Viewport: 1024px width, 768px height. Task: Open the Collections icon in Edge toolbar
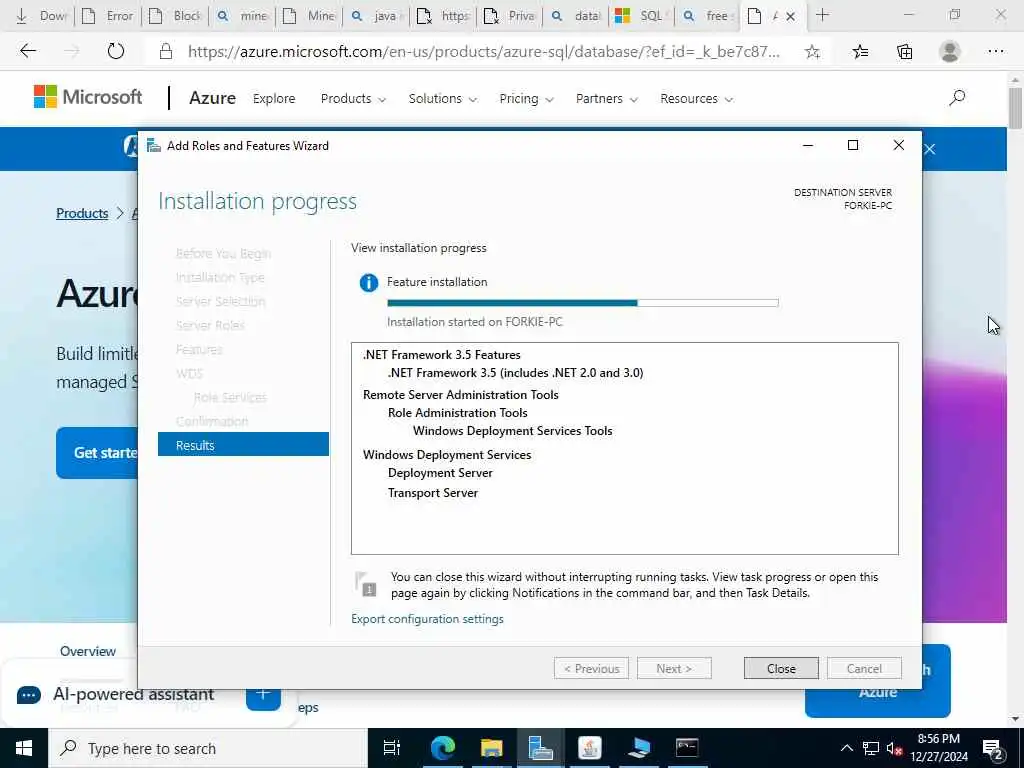point(904,52)
